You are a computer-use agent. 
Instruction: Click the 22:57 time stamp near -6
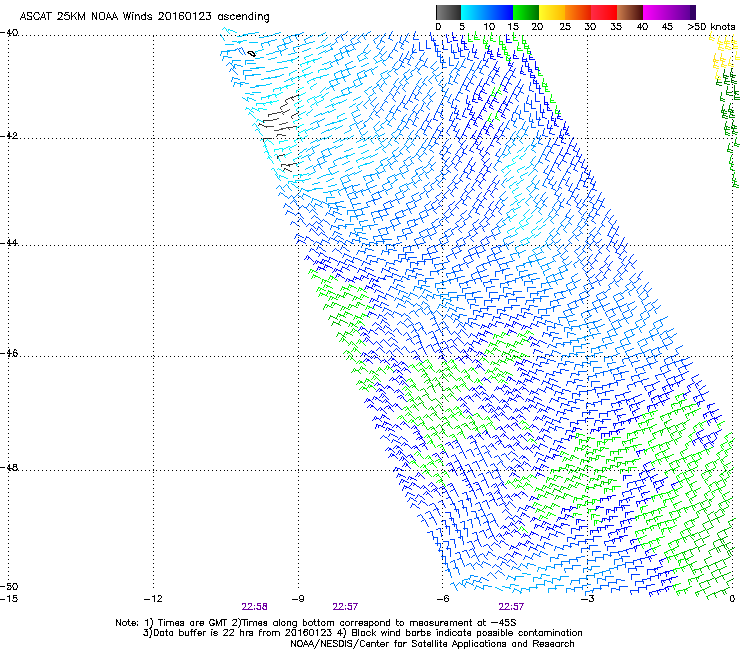point(511,607)
